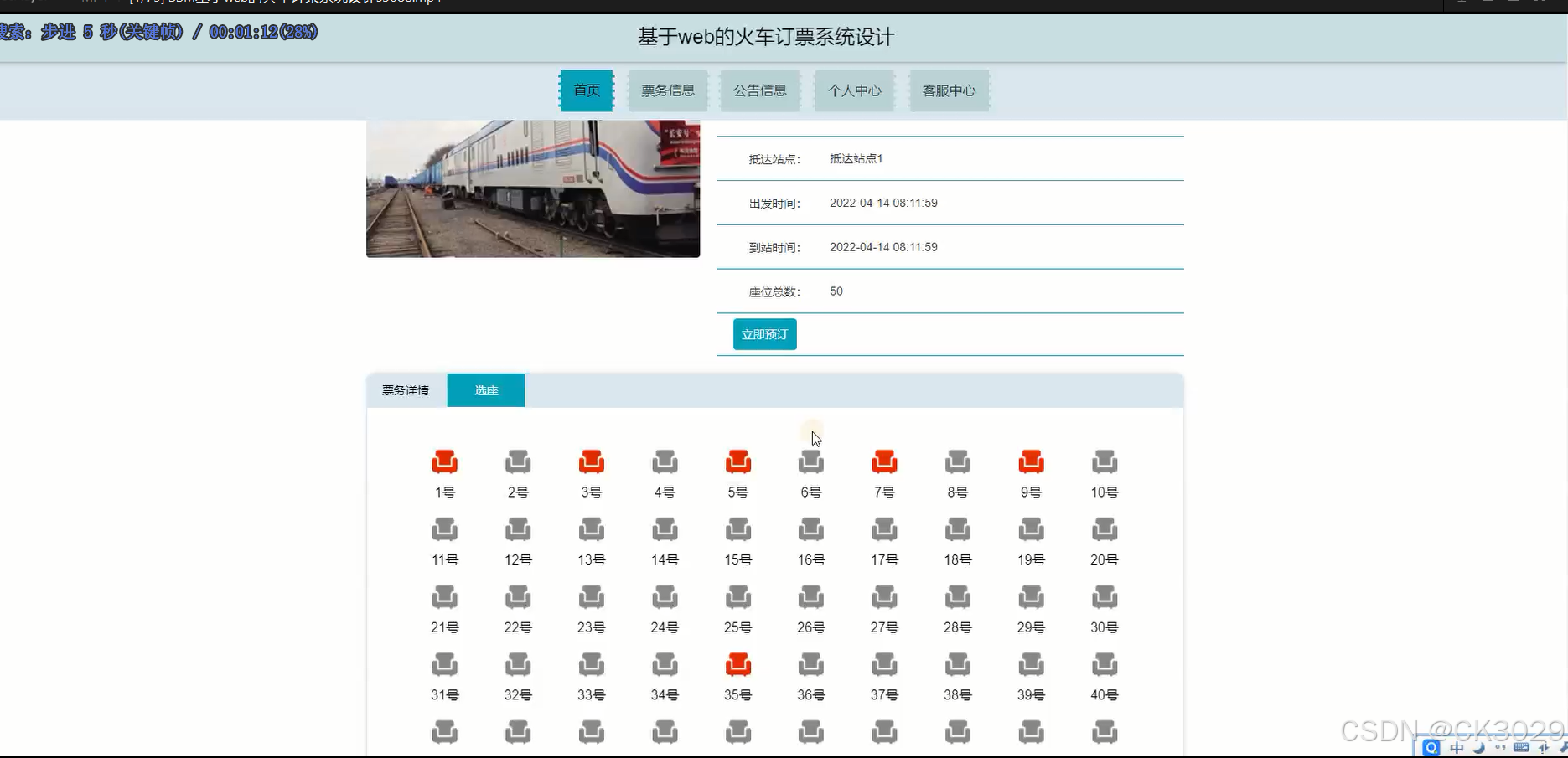This screenshot has width=1568, height=758.
Task: Pick seat 24号 icon
Action: (x=665, y=597)
